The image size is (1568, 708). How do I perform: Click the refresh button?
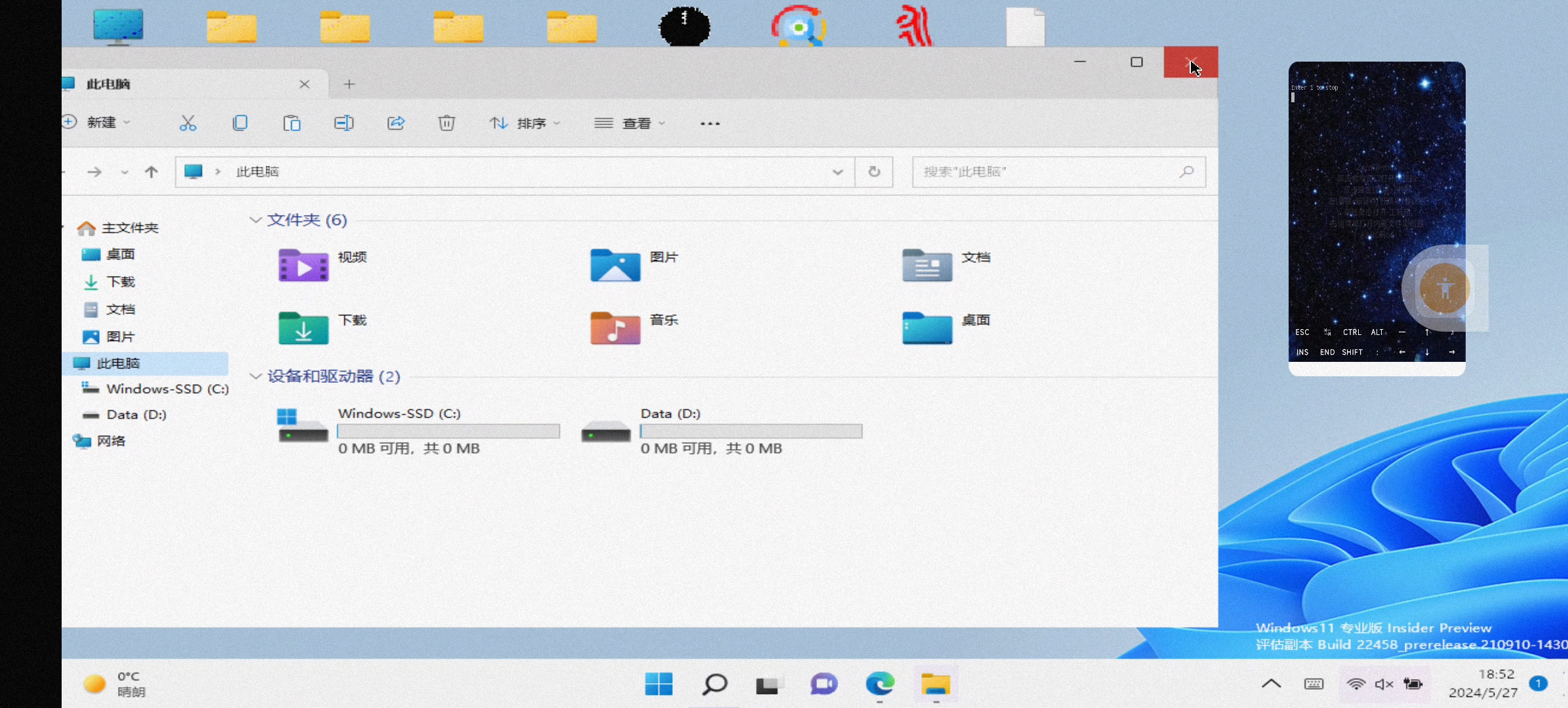coord(874,172)
